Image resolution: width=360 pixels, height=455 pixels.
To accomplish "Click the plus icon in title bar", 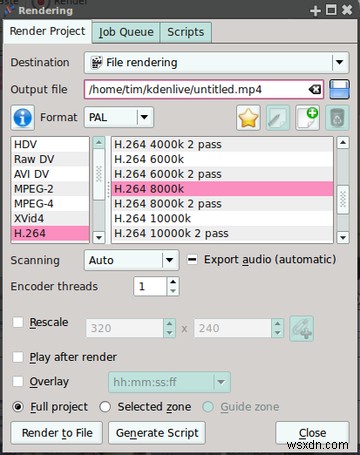I will [315, 11].
